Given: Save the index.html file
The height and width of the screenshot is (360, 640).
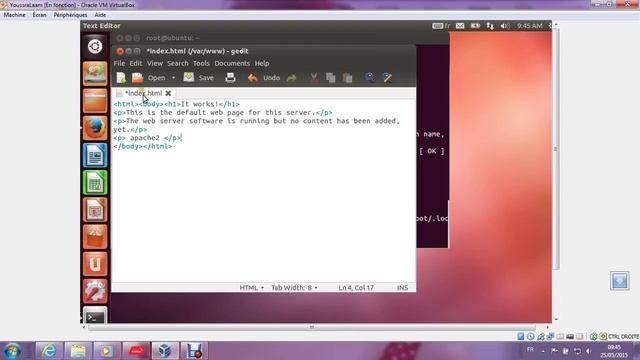Looking at the screenshot, I should [199, 78].
